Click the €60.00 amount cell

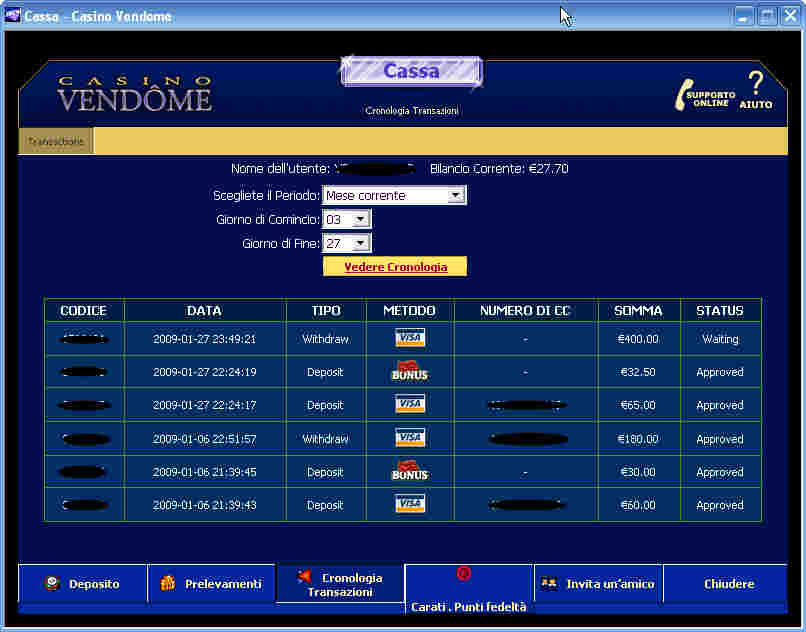[638, 505]
